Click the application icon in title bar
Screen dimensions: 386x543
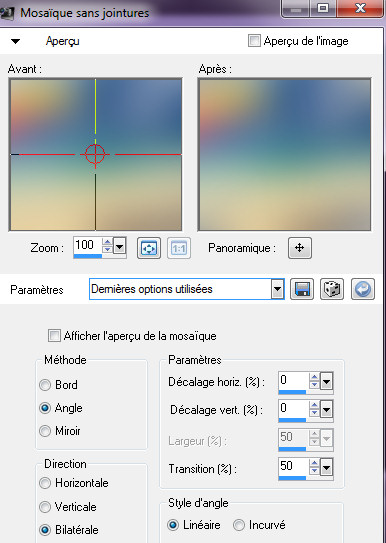(7, 13)
